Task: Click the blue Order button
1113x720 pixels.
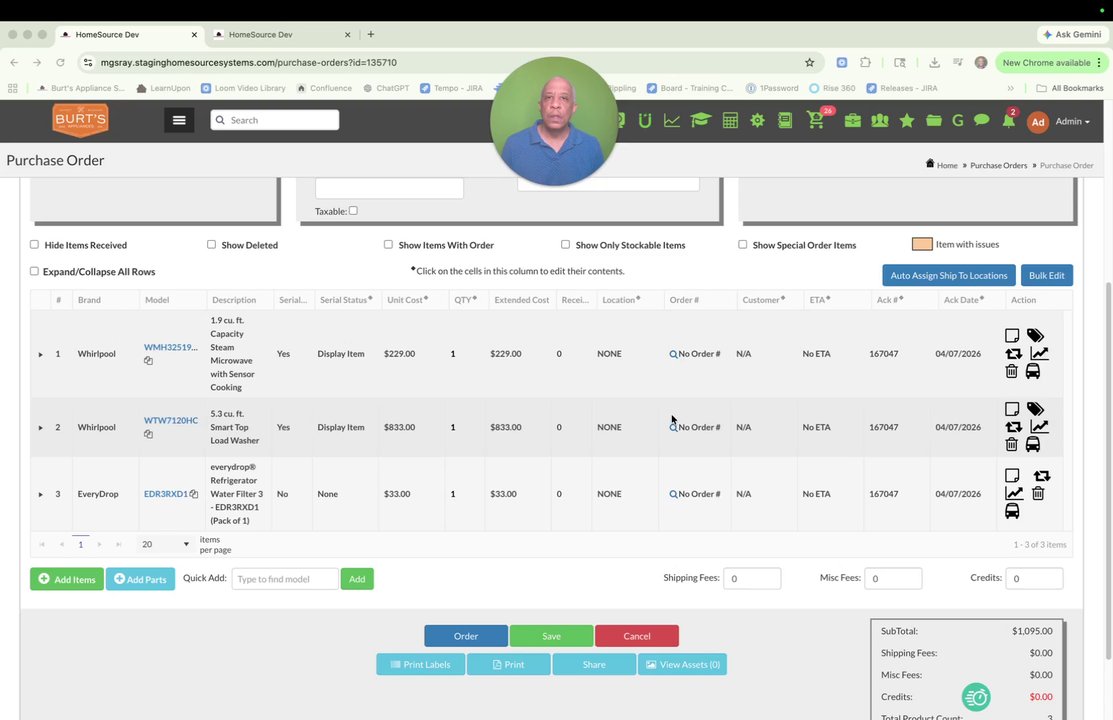Action: [x=466, y=636]
